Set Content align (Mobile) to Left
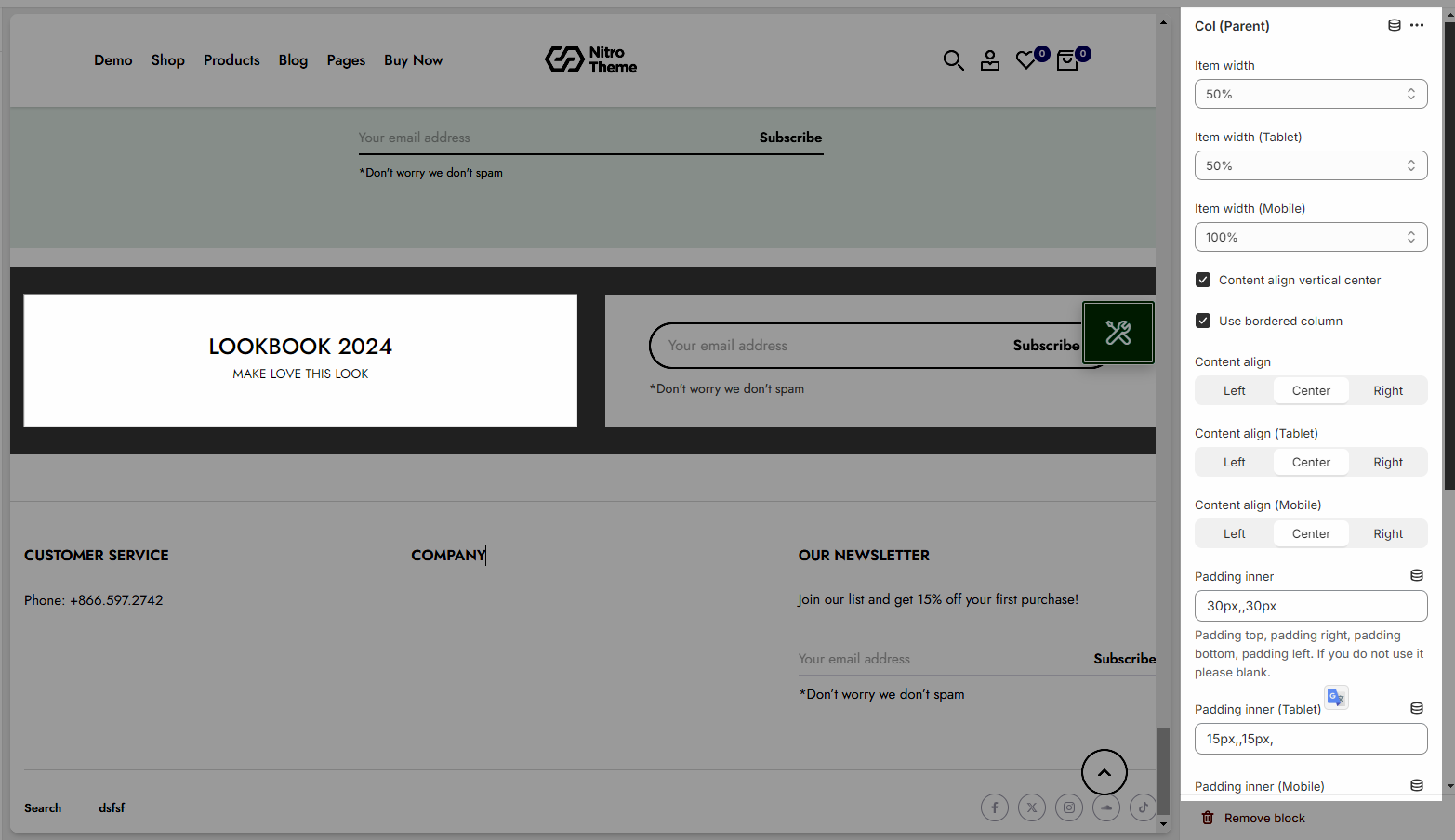This screenshot has width=1455, height=840. pos(1235,534)
